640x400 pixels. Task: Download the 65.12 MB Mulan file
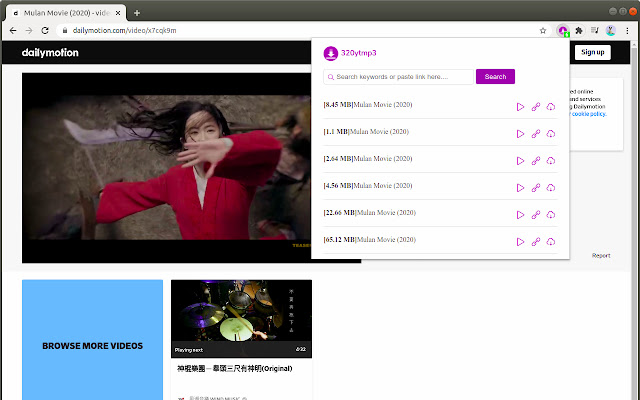[551, 241]
